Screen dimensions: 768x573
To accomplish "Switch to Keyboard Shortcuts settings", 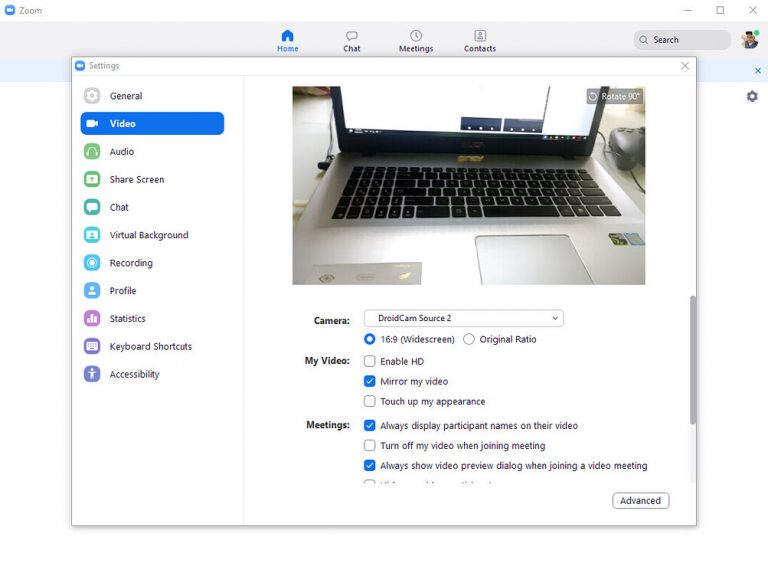I will pyautogui.click(x=150, y=346).
